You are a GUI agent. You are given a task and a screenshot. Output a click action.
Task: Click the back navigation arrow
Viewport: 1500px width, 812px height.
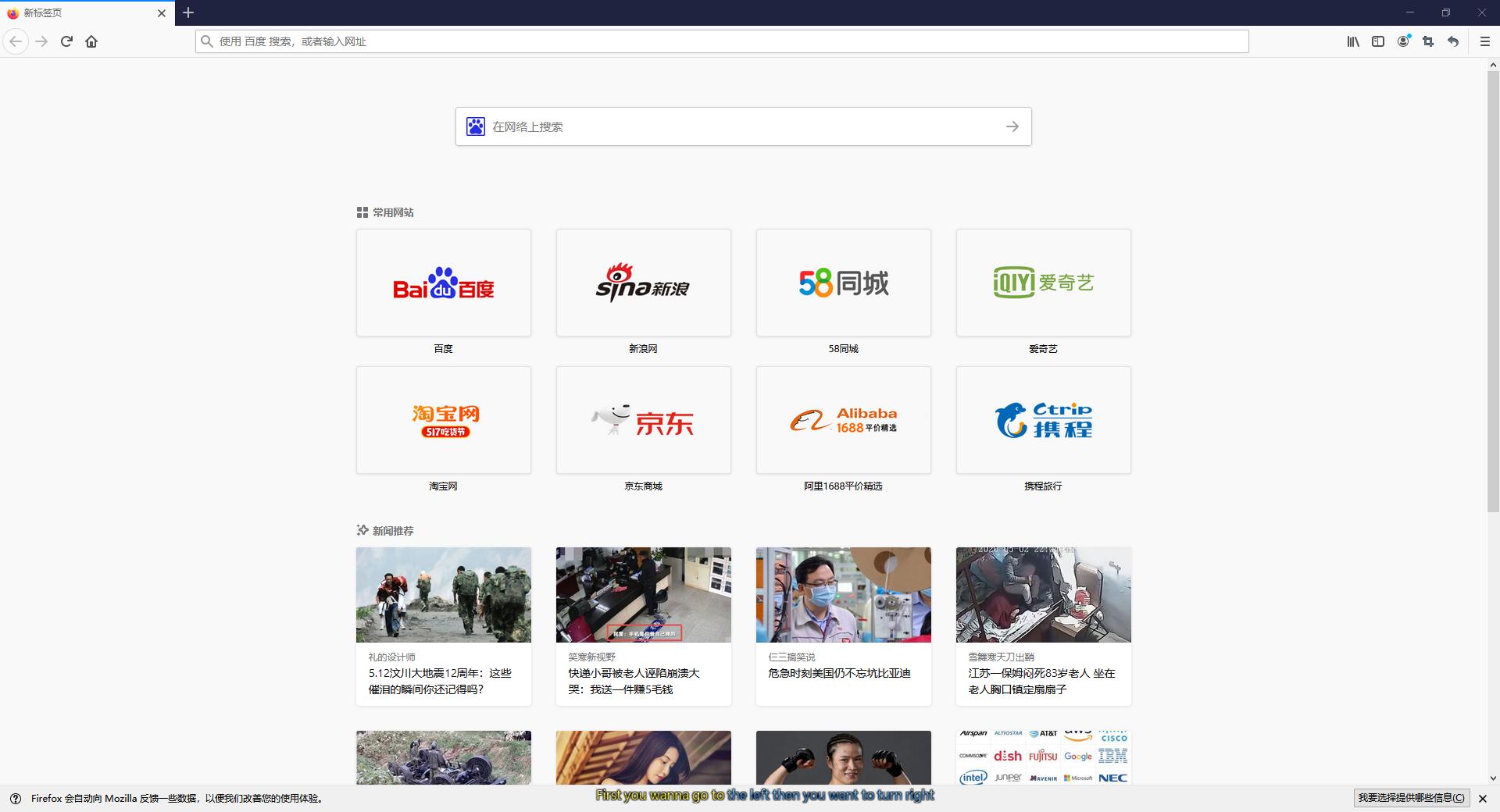pyautogui.click(x=16, y=41)
